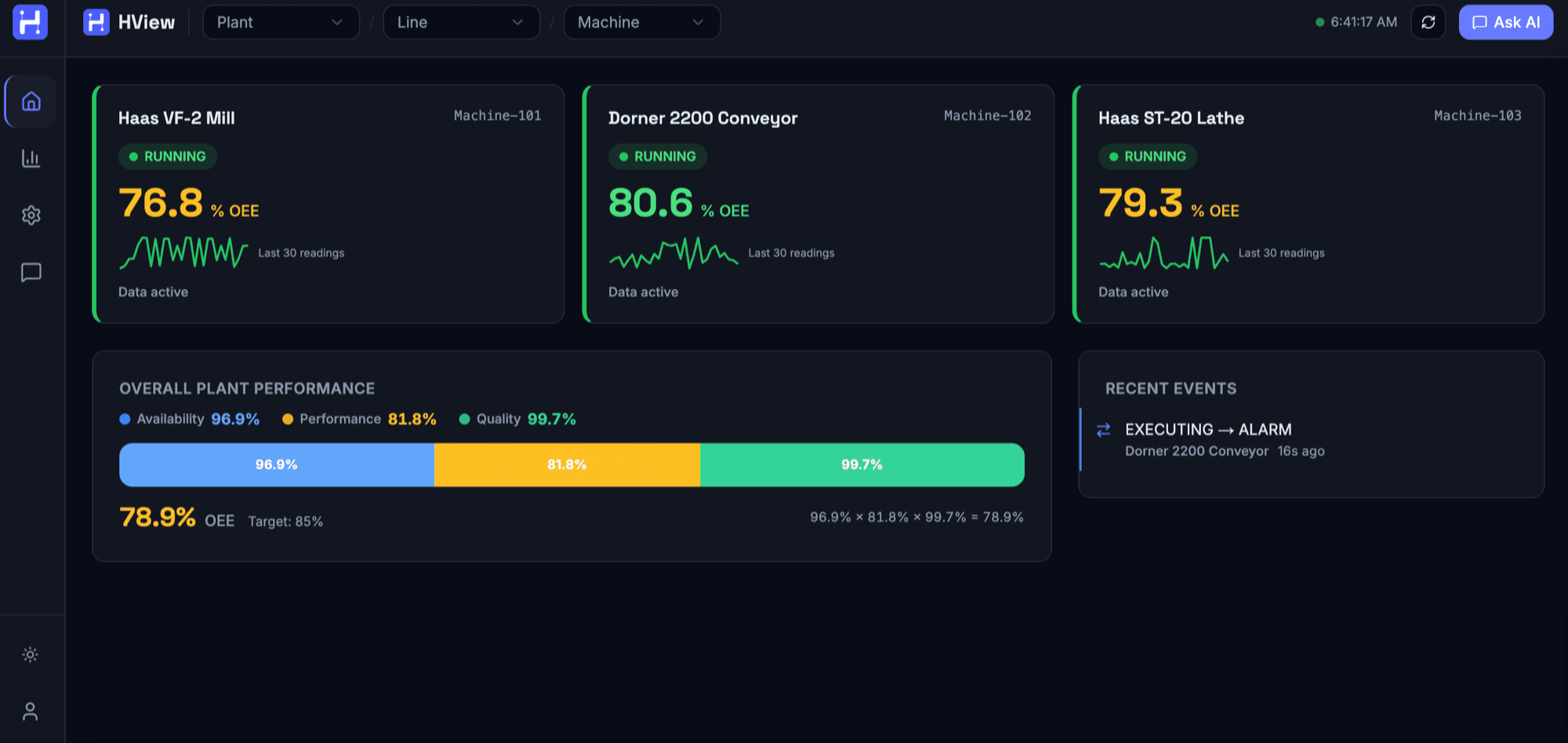This screenshot has width=1568, height=743.
Task: Click the green live status dot beside clock
Action: (x=1319, y=22)
